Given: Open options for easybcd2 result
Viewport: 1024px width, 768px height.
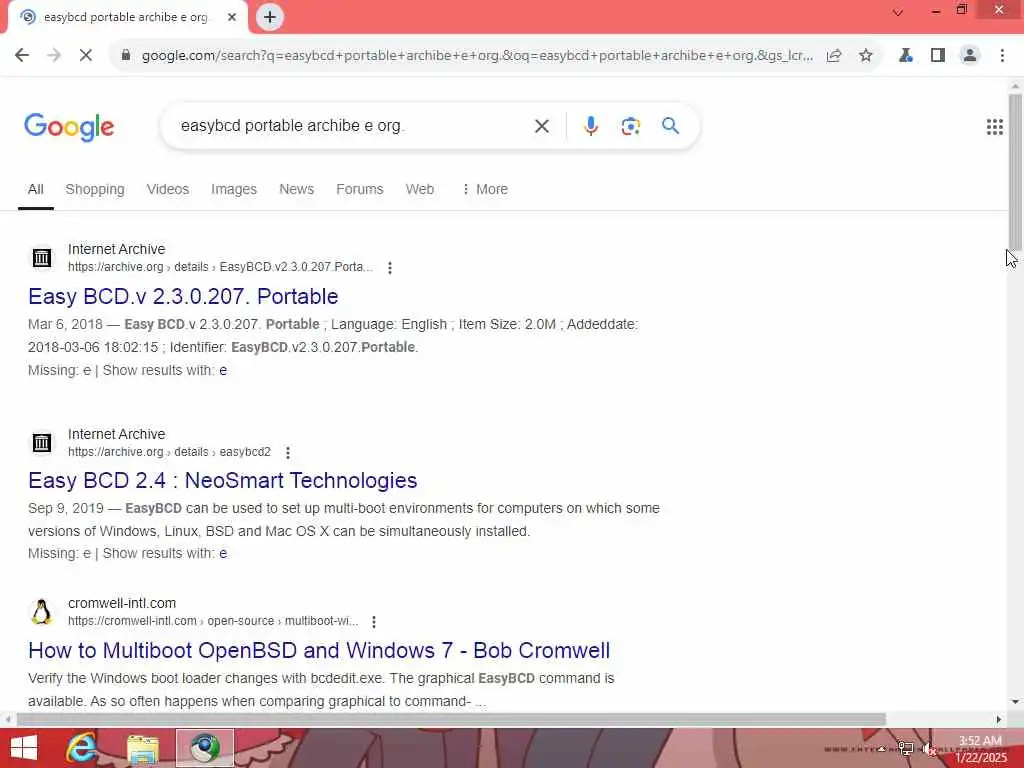Looking at the screenshot, I should [x=288, y=453].
